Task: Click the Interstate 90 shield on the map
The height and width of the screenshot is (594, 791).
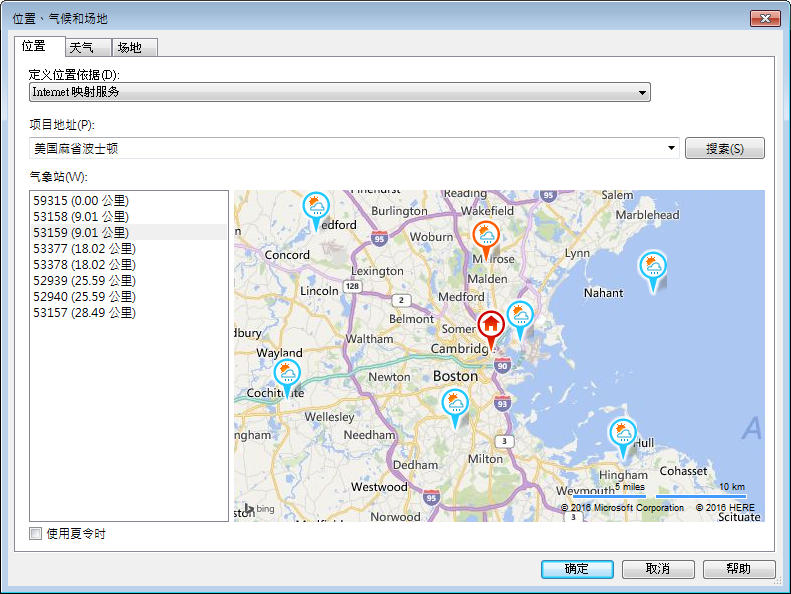Action: pyautogui.click(x=502, y=366)
